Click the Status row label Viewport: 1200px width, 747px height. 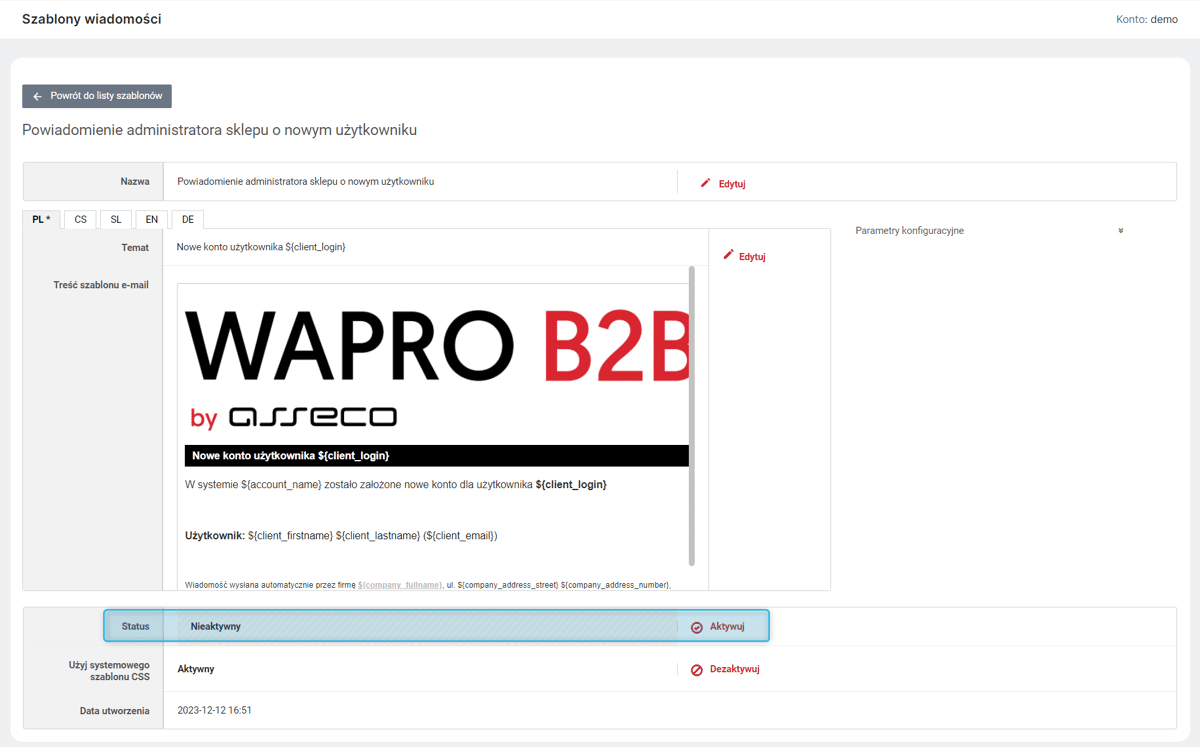tap(135, 627)
